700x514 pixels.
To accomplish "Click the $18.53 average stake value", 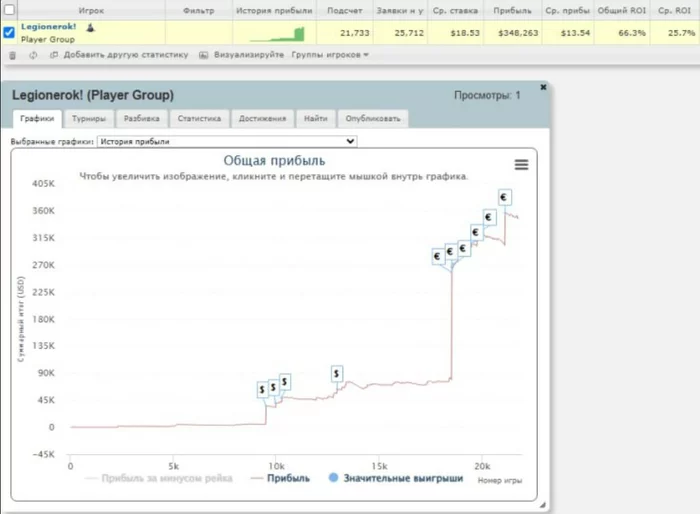I will tap(465, 33).
